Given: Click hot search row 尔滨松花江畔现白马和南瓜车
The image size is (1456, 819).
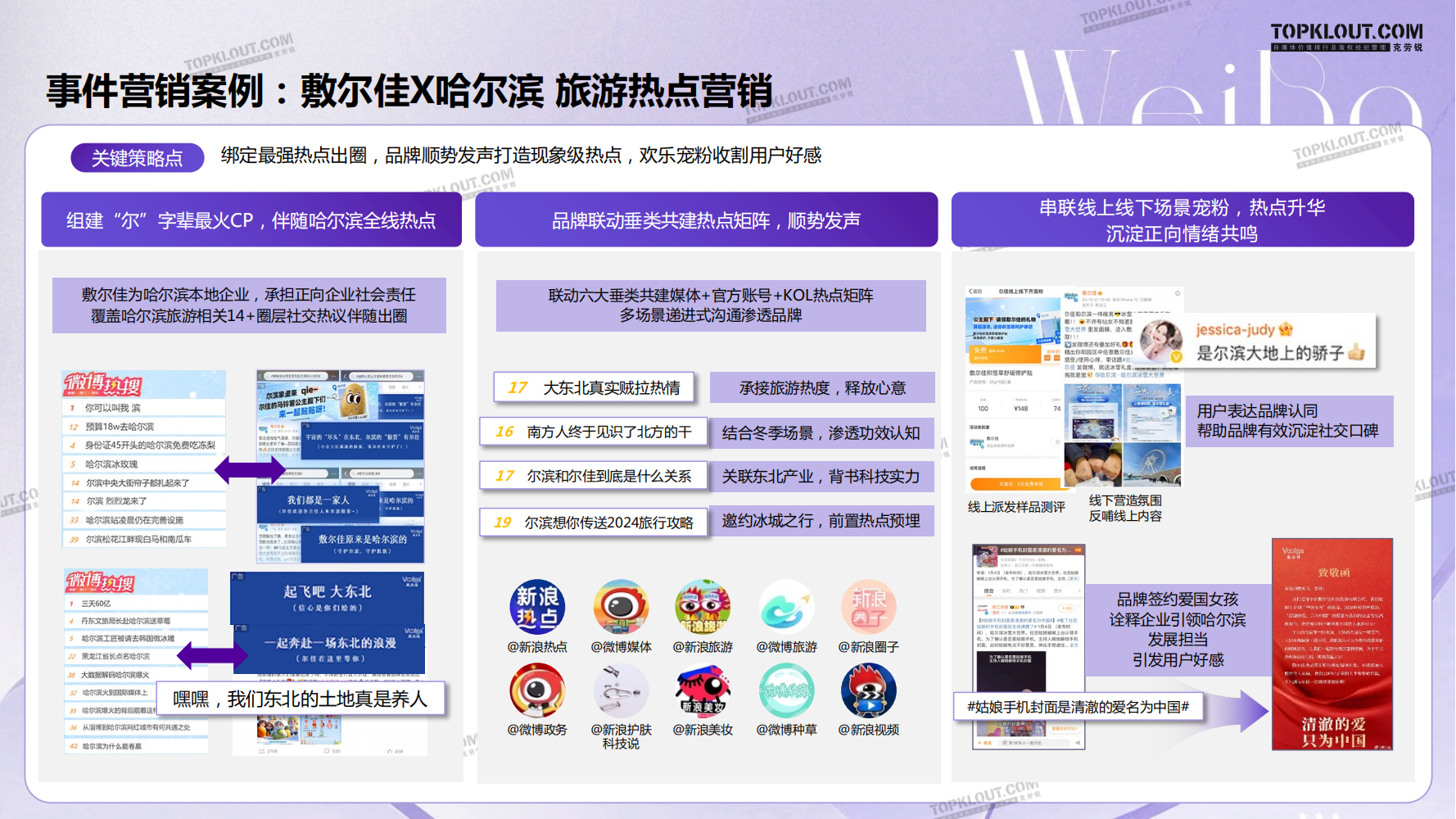Looking at the screenshot, I should click(x=144, y=539).
